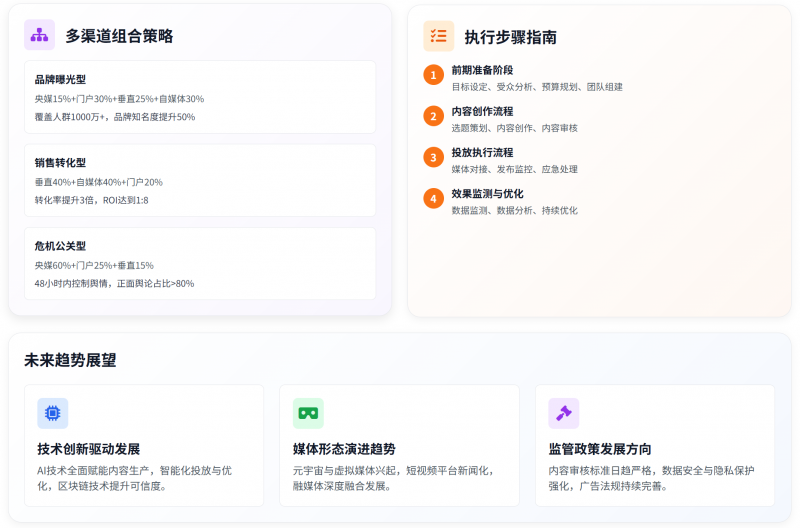The height and width of the screenshot is (528, 800).
Task: Select the 危机公关型 strategy card
Action: tap(200, 263)
